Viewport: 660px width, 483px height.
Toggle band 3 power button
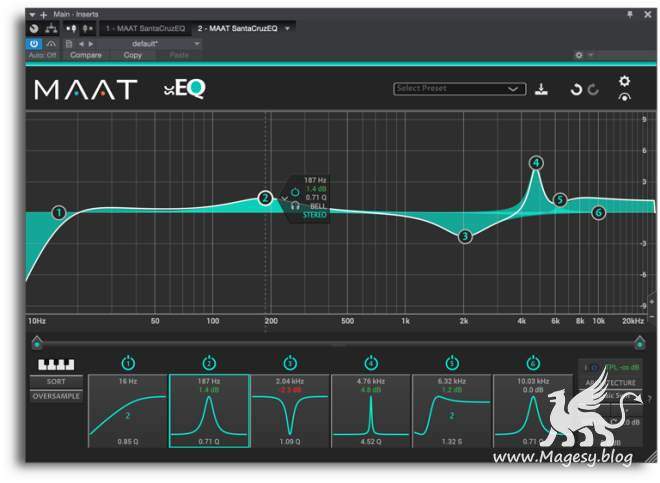coord(290,363)
